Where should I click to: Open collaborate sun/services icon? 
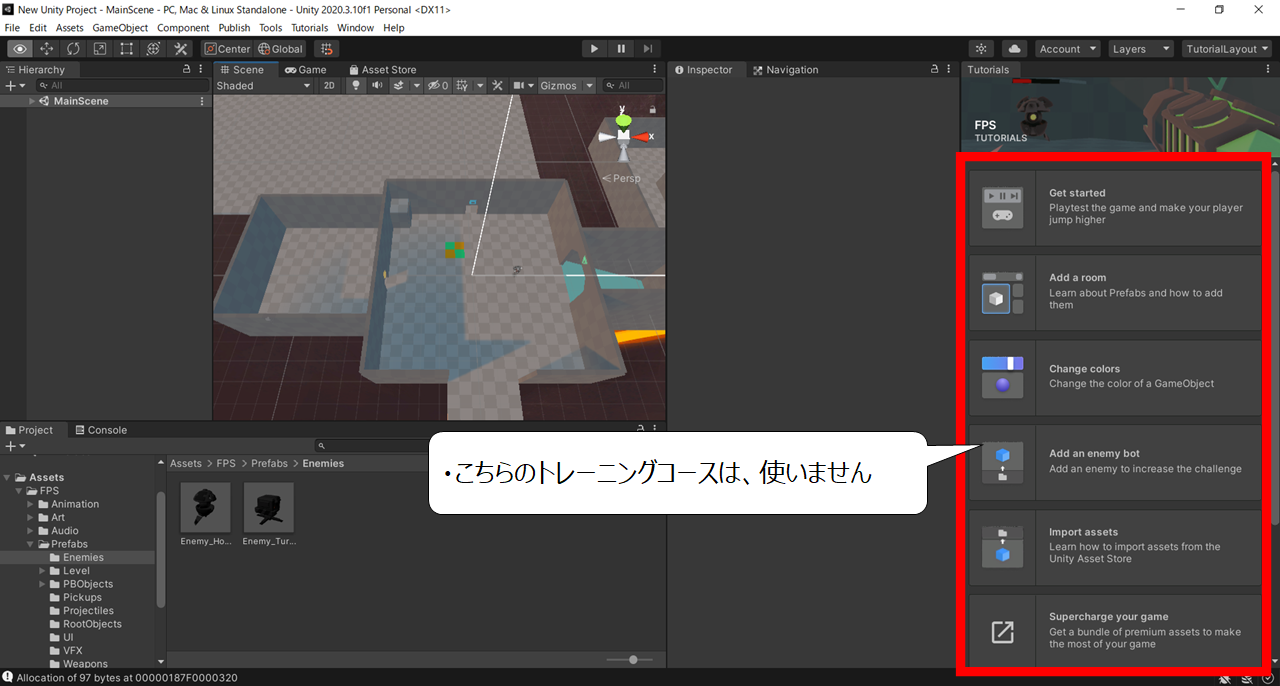[982, 49]
